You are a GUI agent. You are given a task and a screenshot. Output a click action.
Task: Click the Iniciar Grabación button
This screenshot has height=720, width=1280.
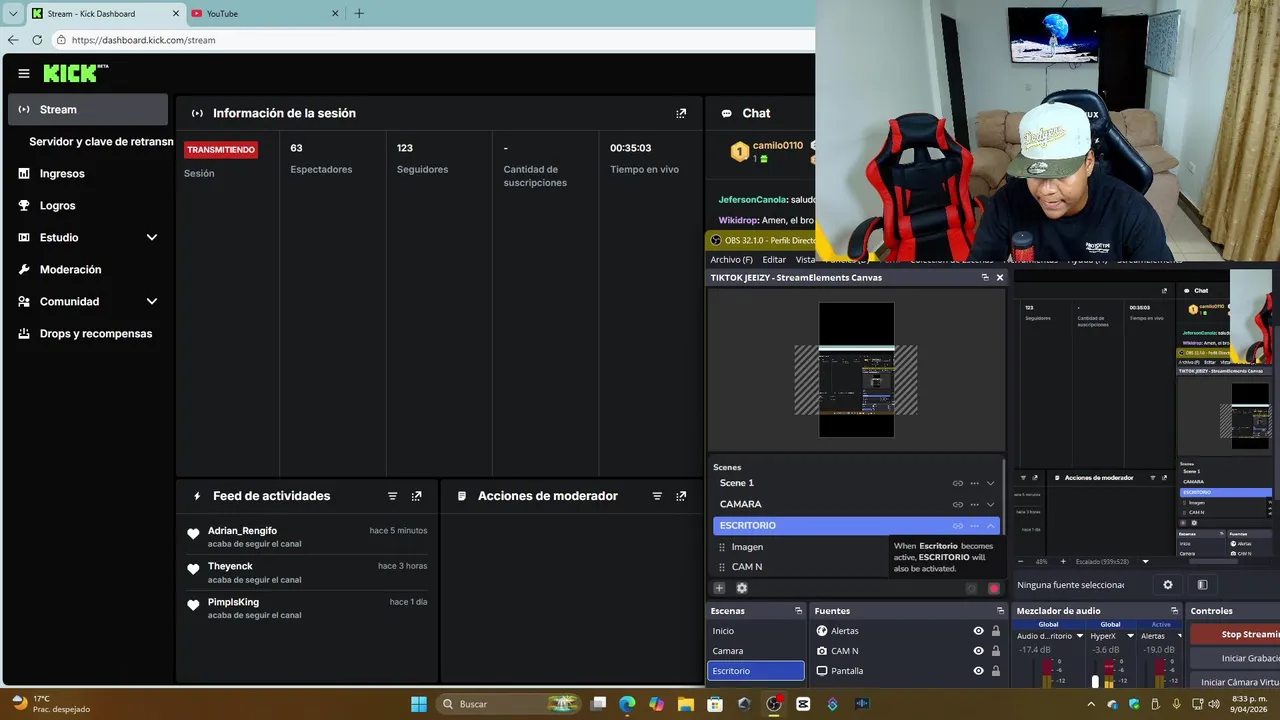pyautogui.click(x=1235, y=658)
